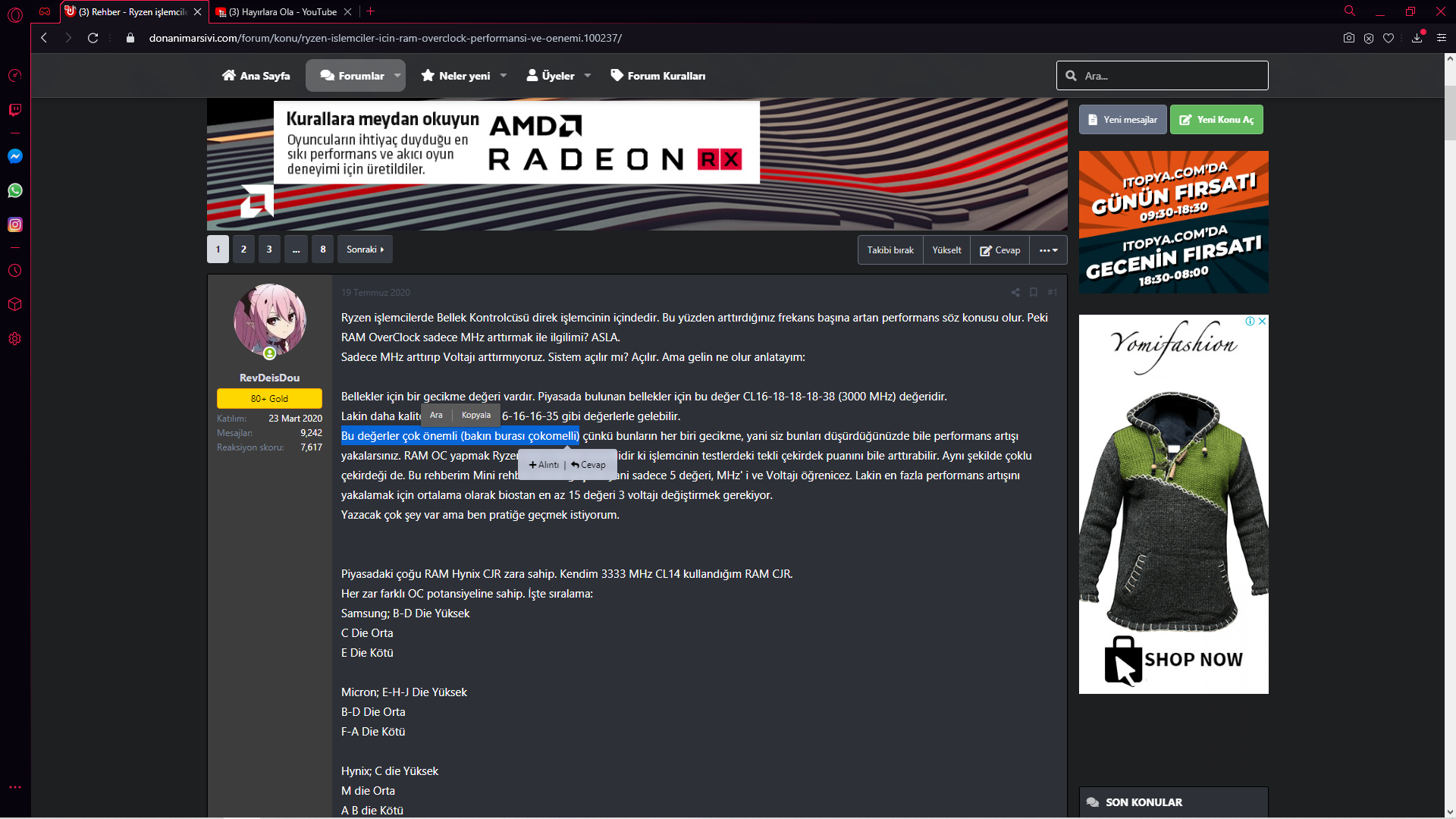Go to Sonraki page link

pos(365,249)
